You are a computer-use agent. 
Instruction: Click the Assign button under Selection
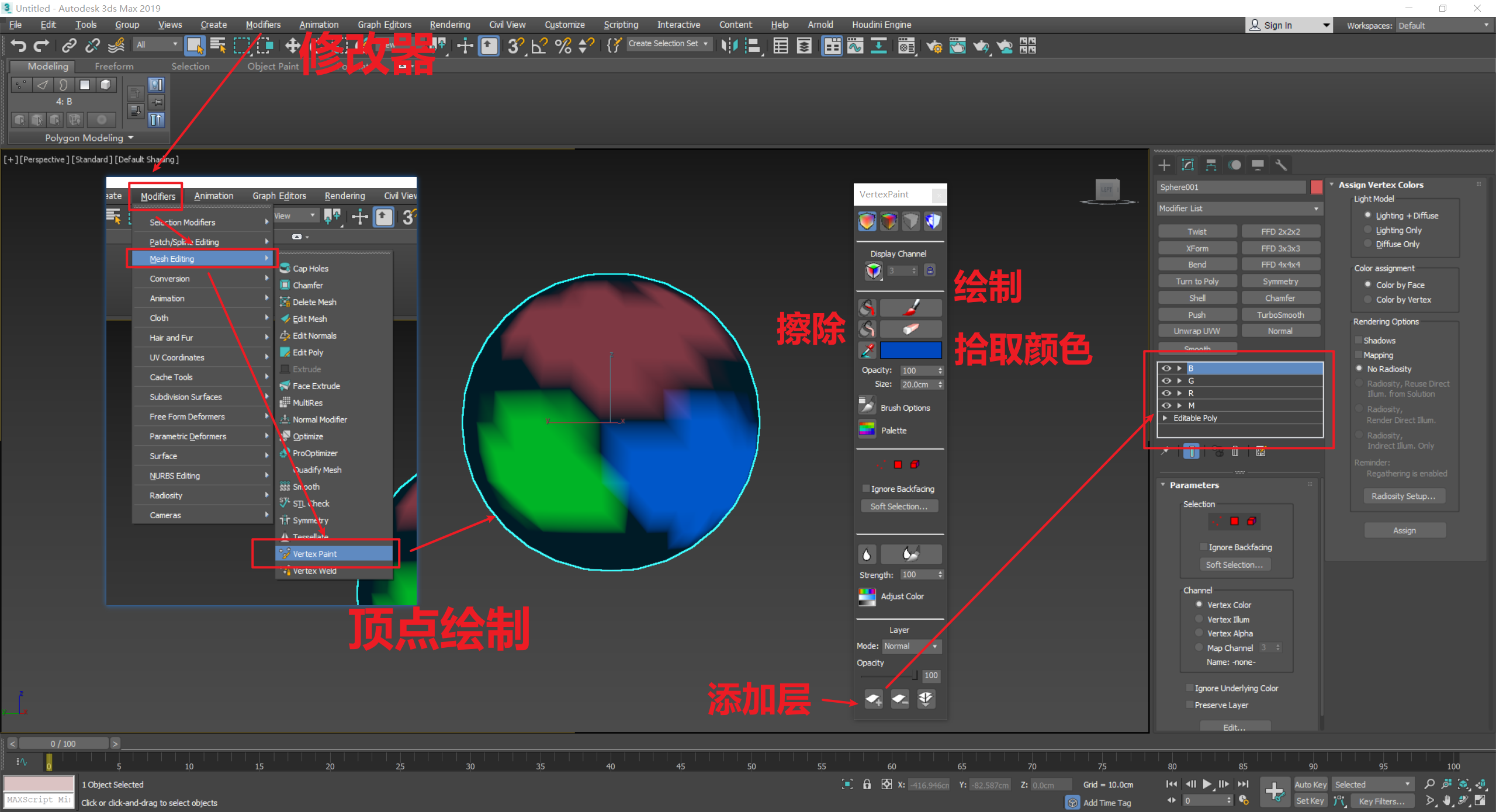coord(1405,530)
